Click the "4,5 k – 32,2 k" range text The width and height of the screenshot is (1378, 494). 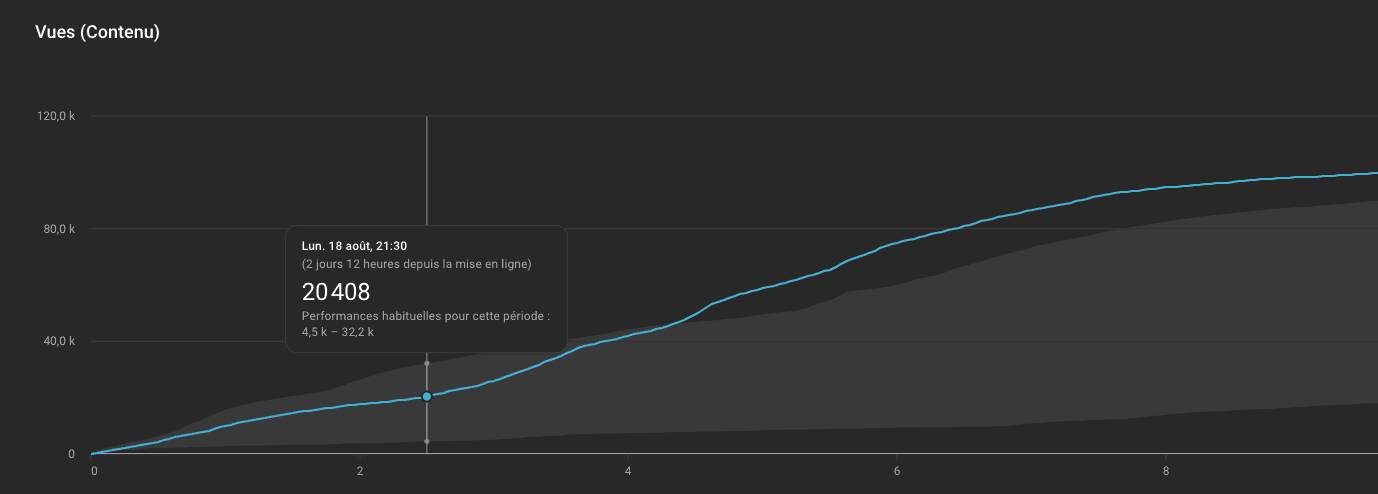[338, 332]
